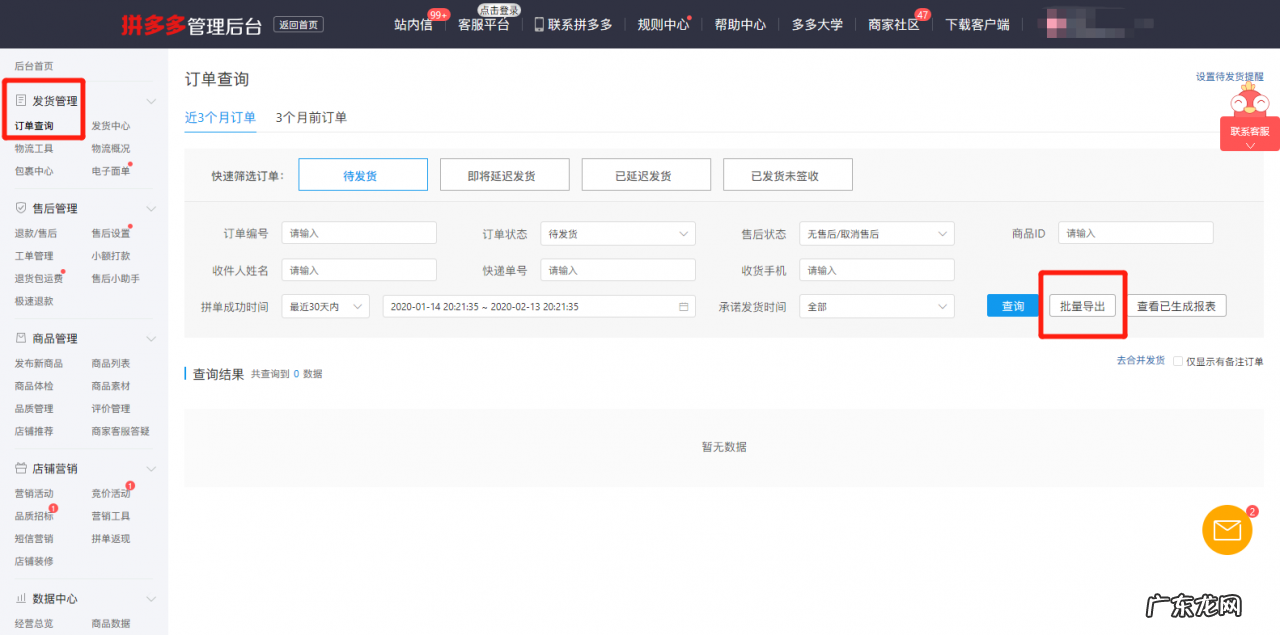Image resolution: width=1280 pixels, height=635 pixels.
Task: Select the 近3个月订单 tab
Action: (x=219, y=116)
